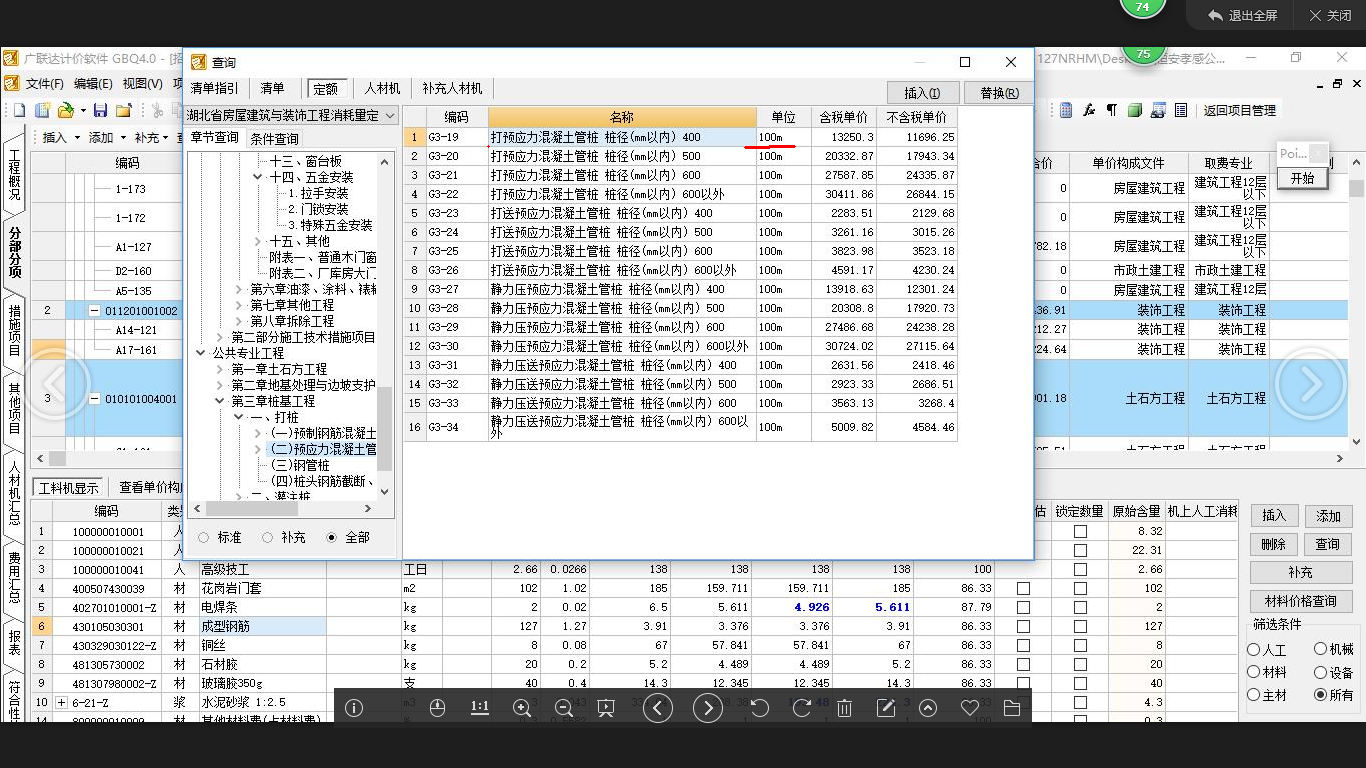This screenshot has height=768, width=1366.
Task: Click the calculator icon in right toolbar
Action: coord(1066,110)
